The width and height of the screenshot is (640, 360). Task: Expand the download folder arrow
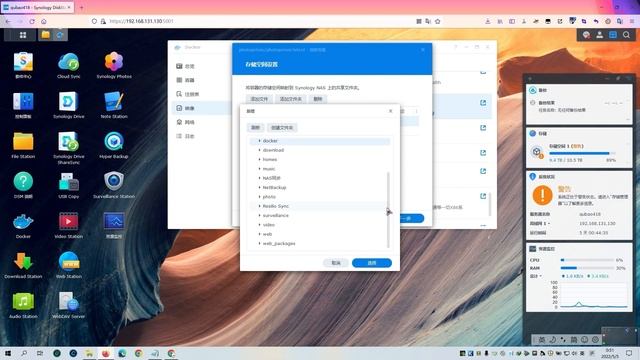[259, 150]
